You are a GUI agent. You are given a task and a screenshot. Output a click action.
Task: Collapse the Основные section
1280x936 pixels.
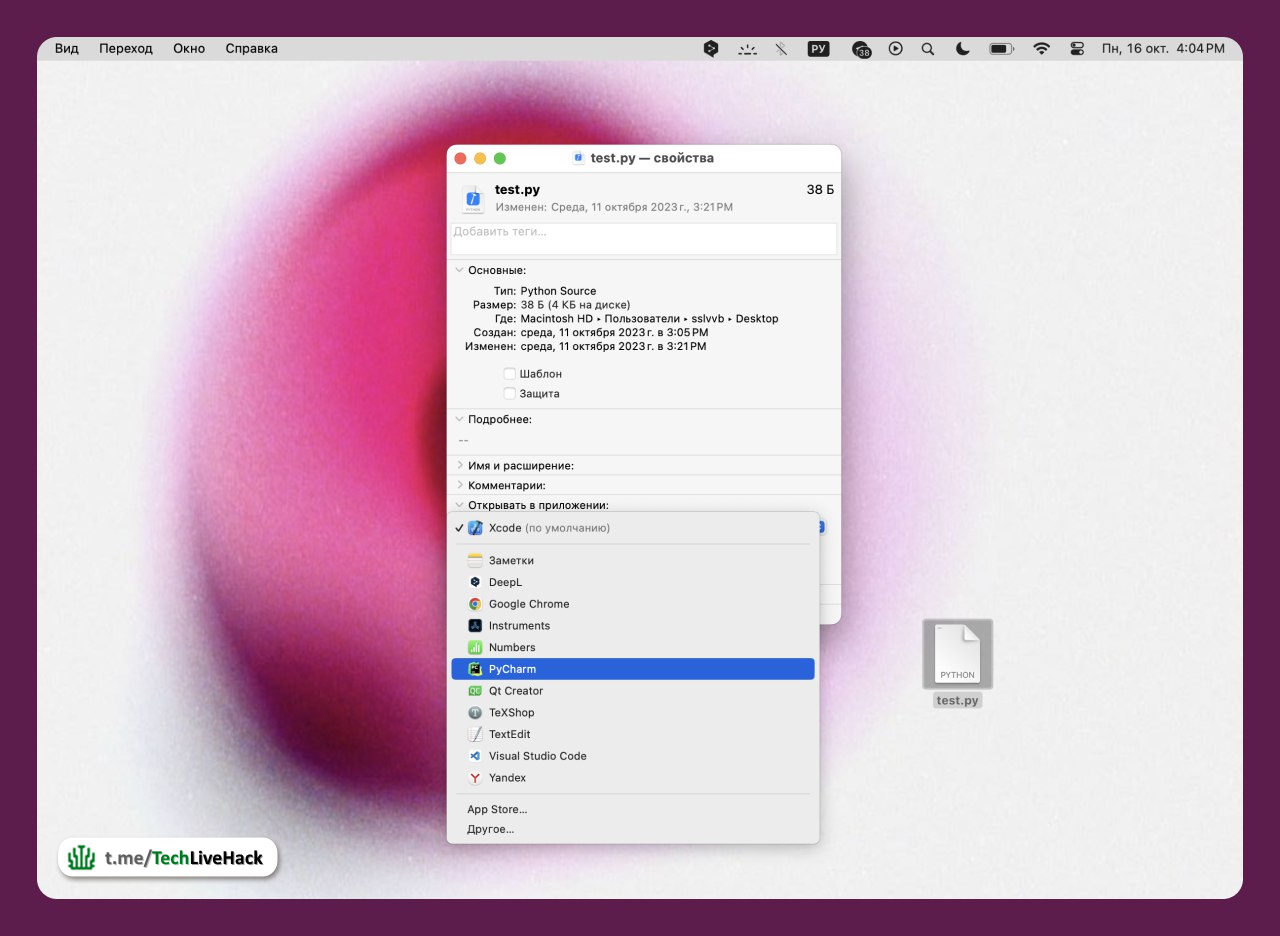[459, 270]
